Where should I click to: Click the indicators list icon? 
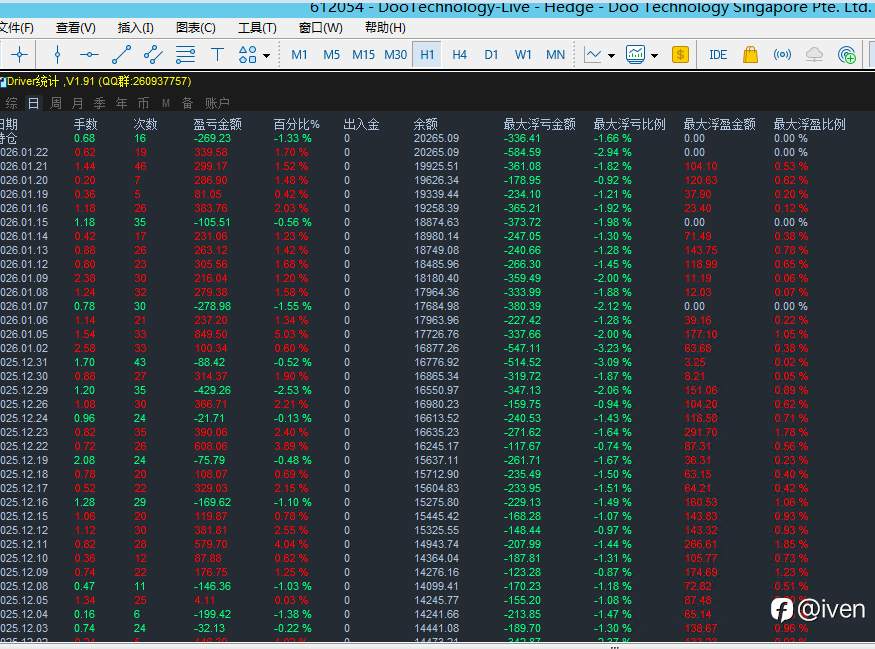636,55
